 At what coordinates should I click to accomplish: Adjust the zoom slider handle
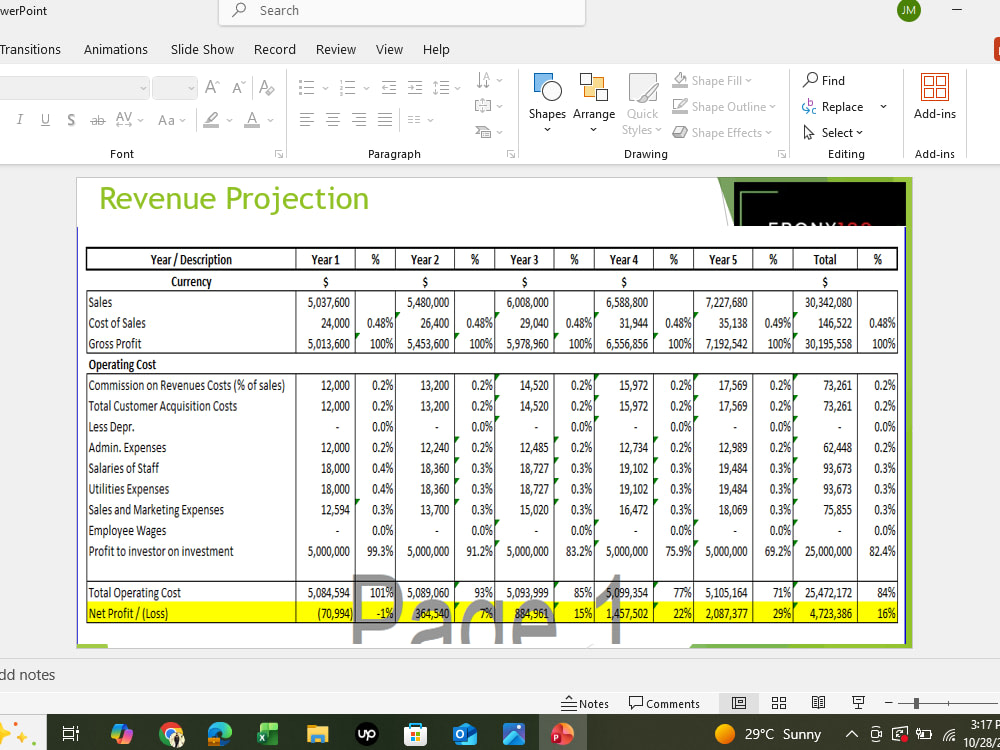pos(916,703)
